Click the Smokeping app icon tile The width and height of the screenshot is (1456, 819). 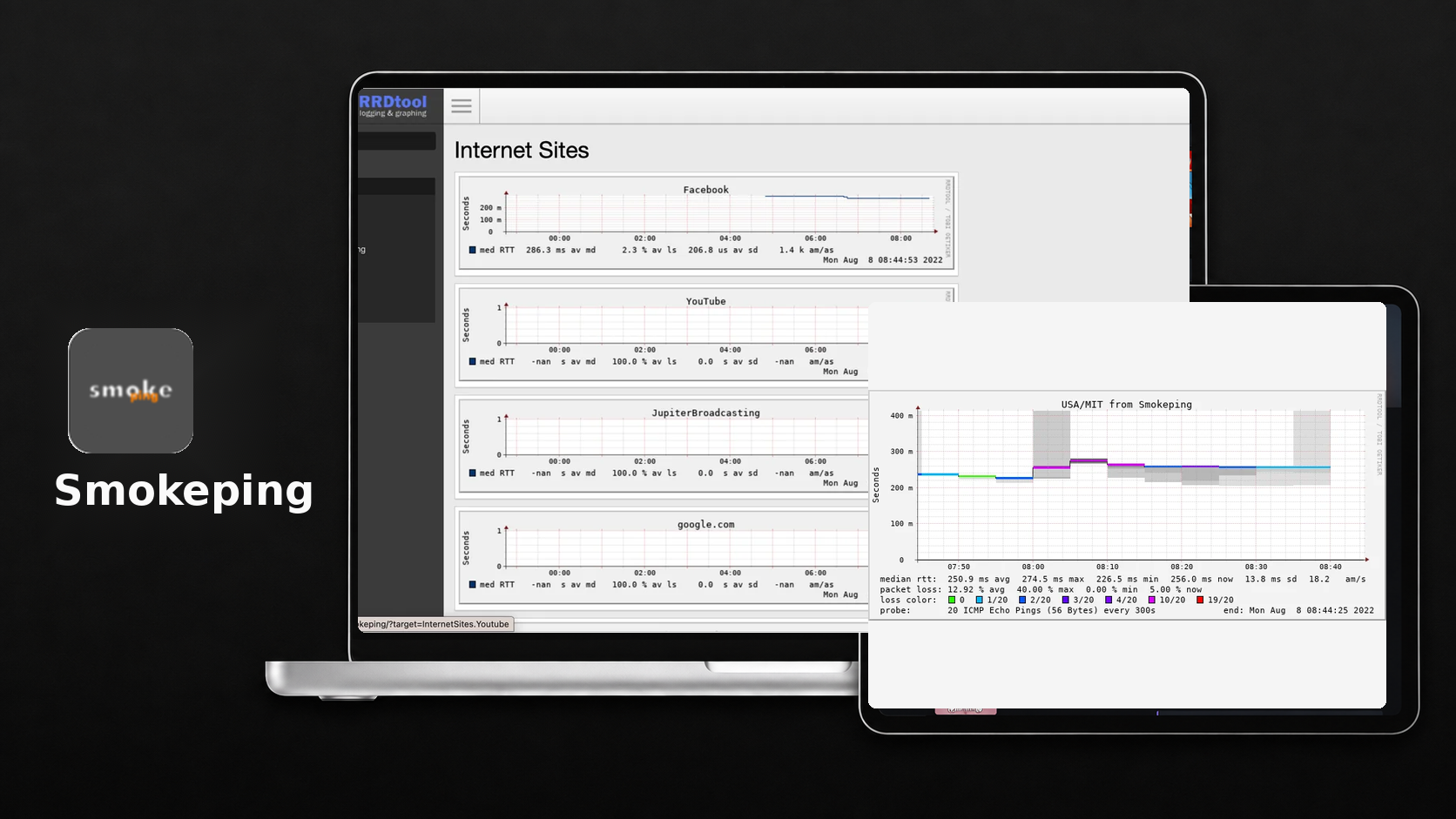pos(131,391)
